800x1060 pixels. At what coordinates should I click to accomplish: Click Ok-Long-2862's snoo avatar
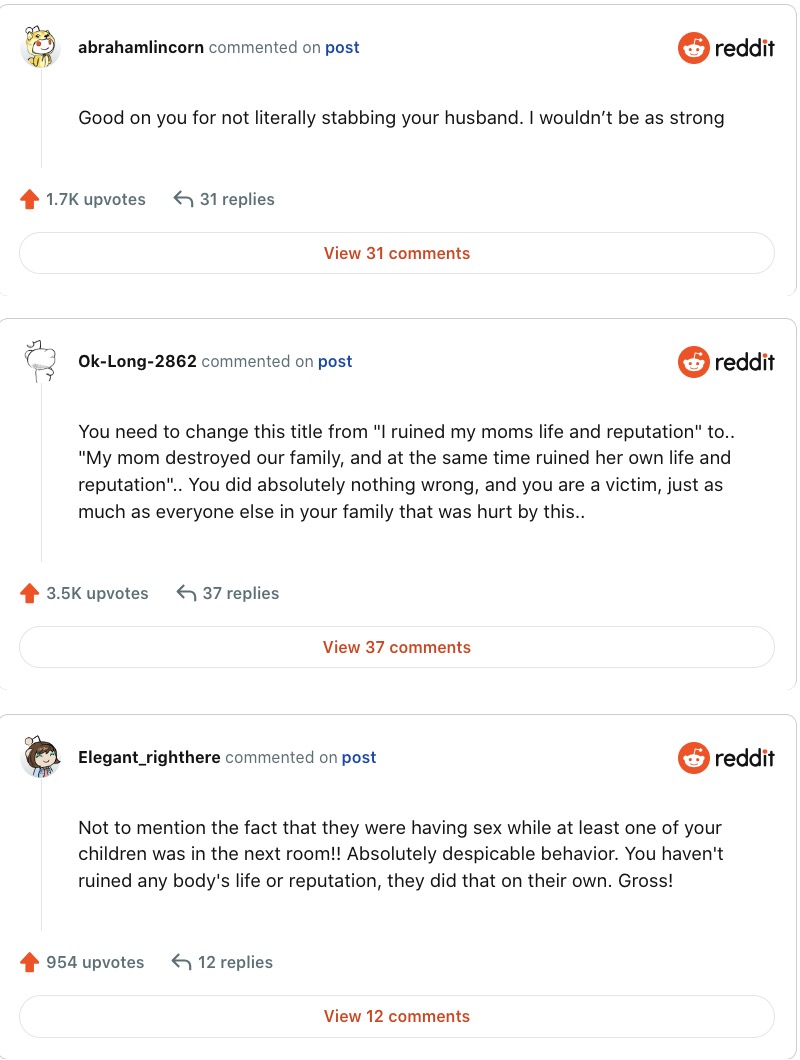click(40, 361)
